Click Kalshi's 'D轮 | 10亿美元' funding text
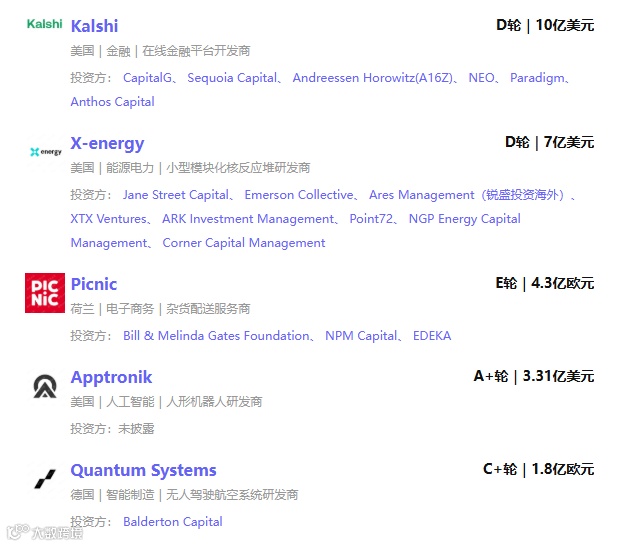Viewport: 626px width, 546px height. point(545,25)
